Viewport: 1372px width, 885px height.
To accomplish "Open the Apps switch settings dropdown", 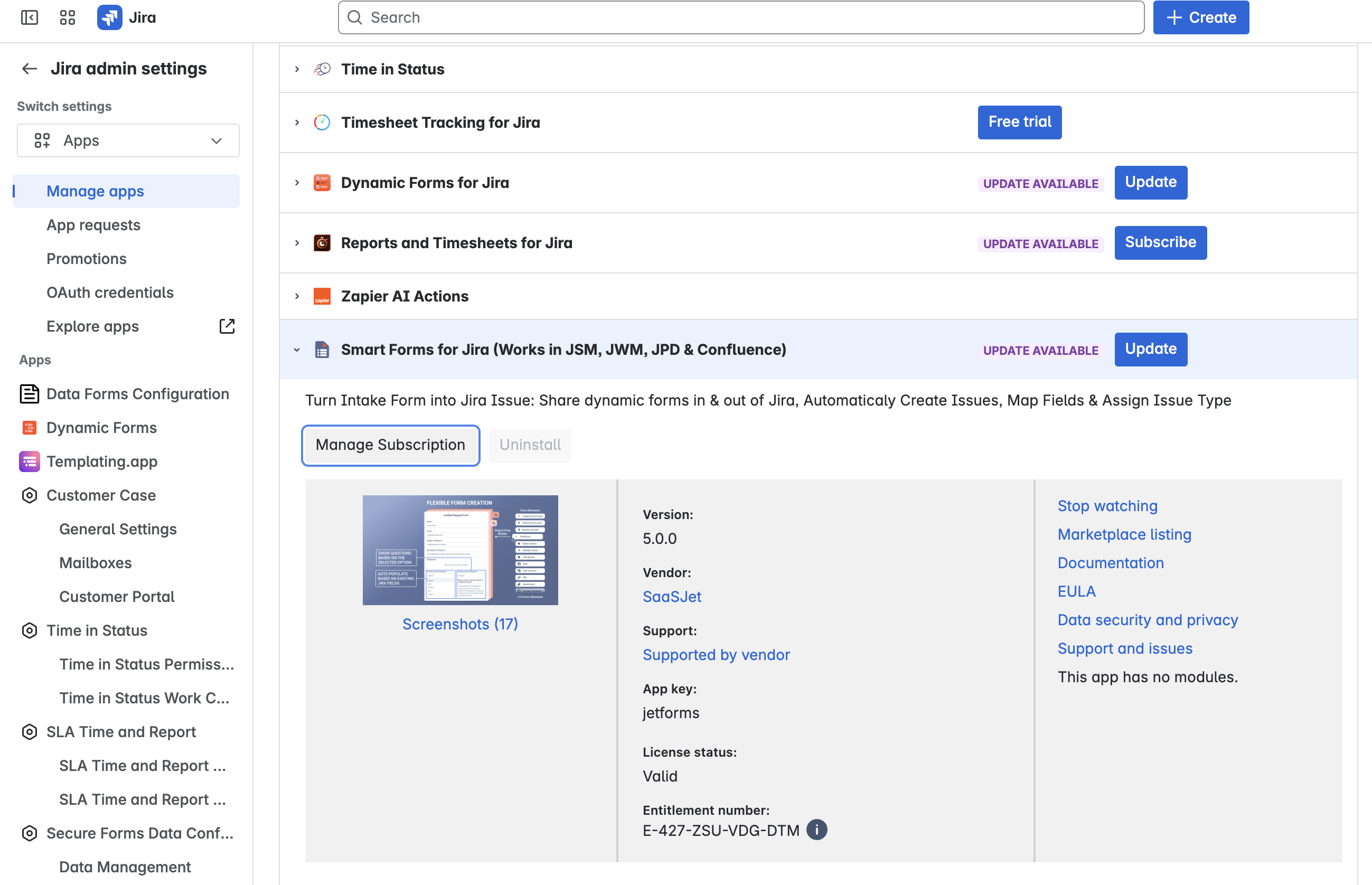I will pos(128,141).
